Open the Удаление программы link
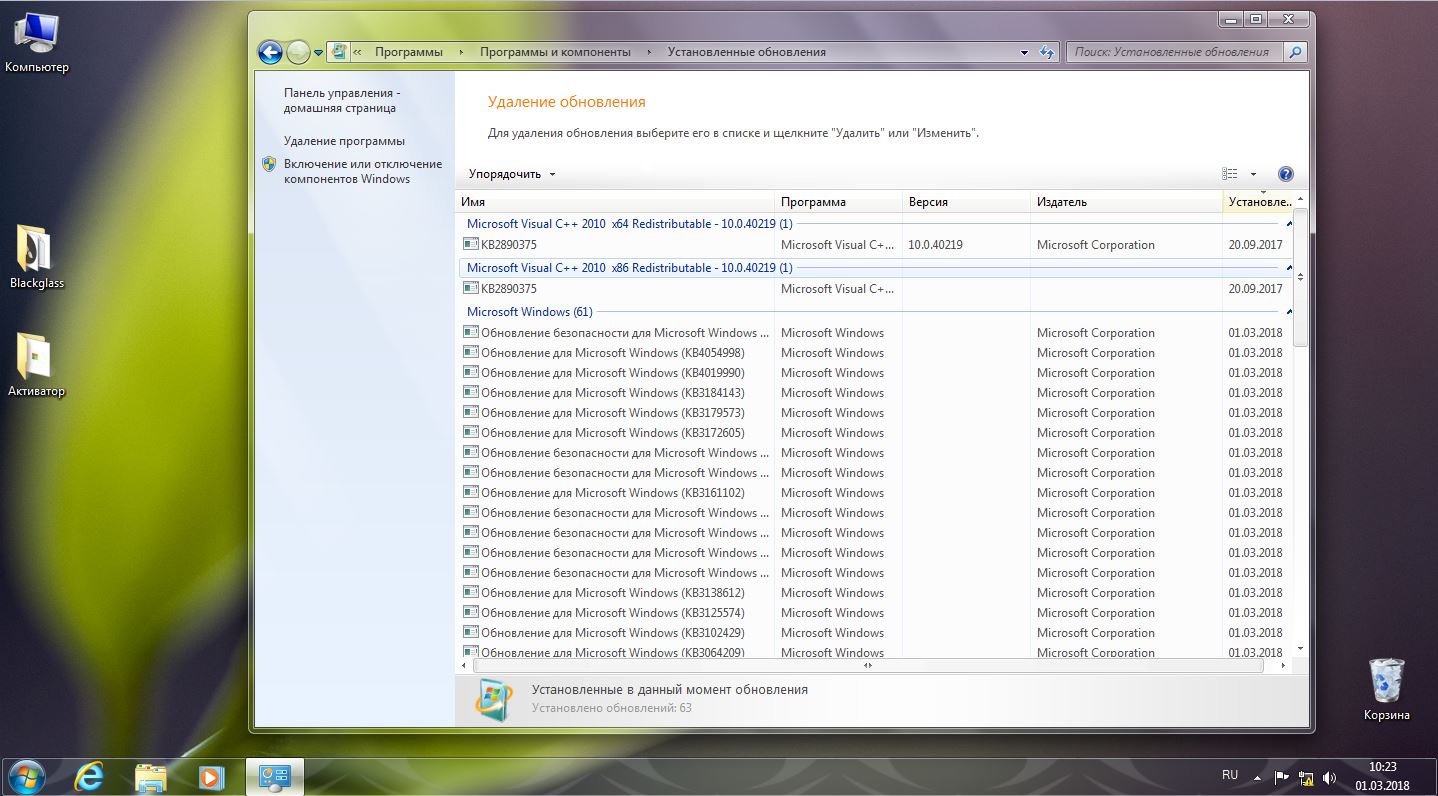 344,141
